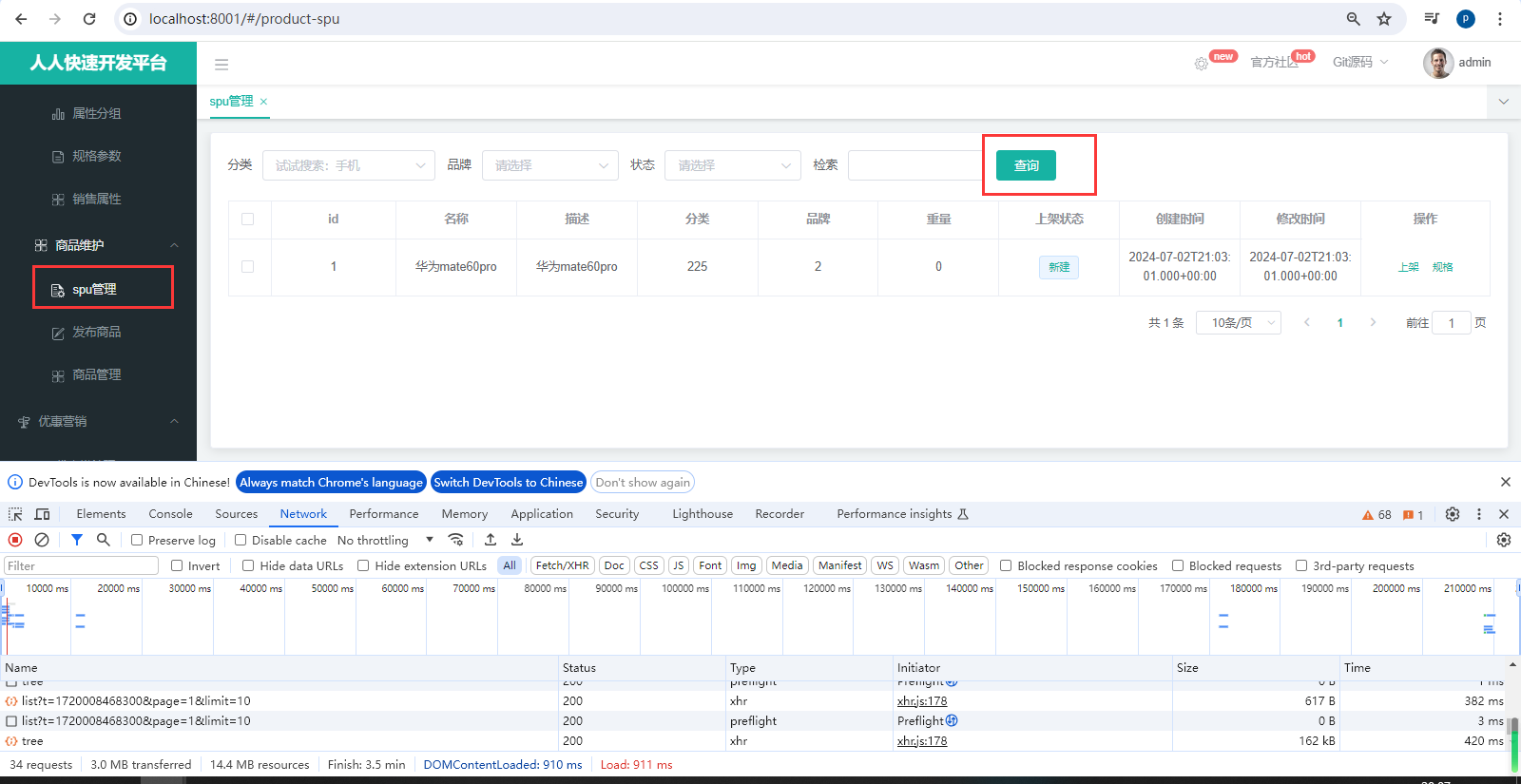Go to next page arrow in pagination
This screenshot has width=1521, height=784.
1373,323
